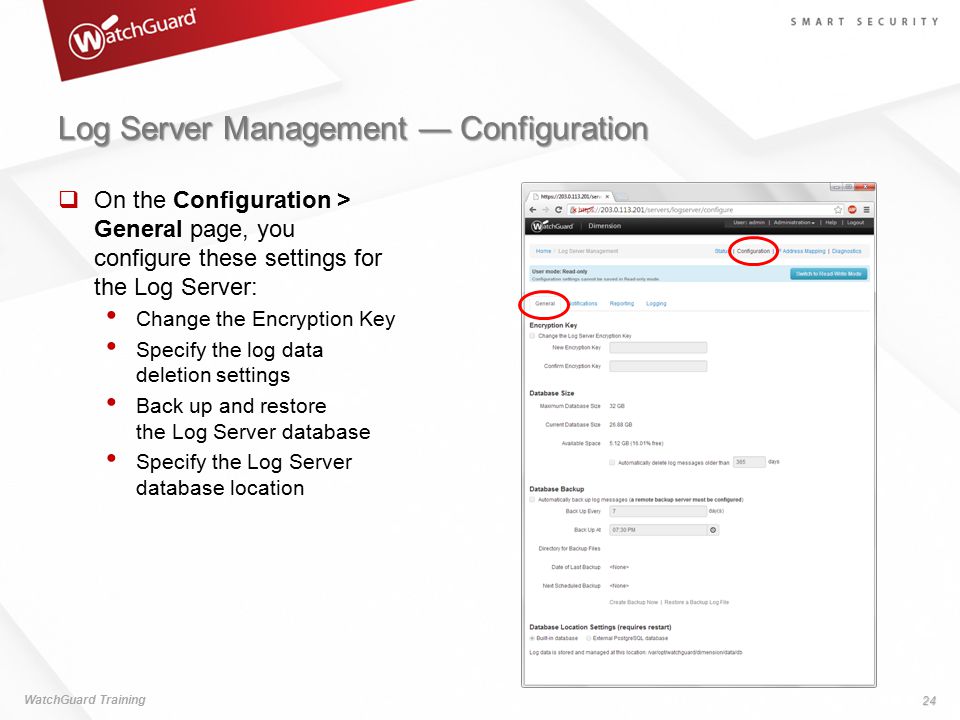Click the browser forward arrow
This screenshot has width=960, height=720.
[x=546, y=209]
